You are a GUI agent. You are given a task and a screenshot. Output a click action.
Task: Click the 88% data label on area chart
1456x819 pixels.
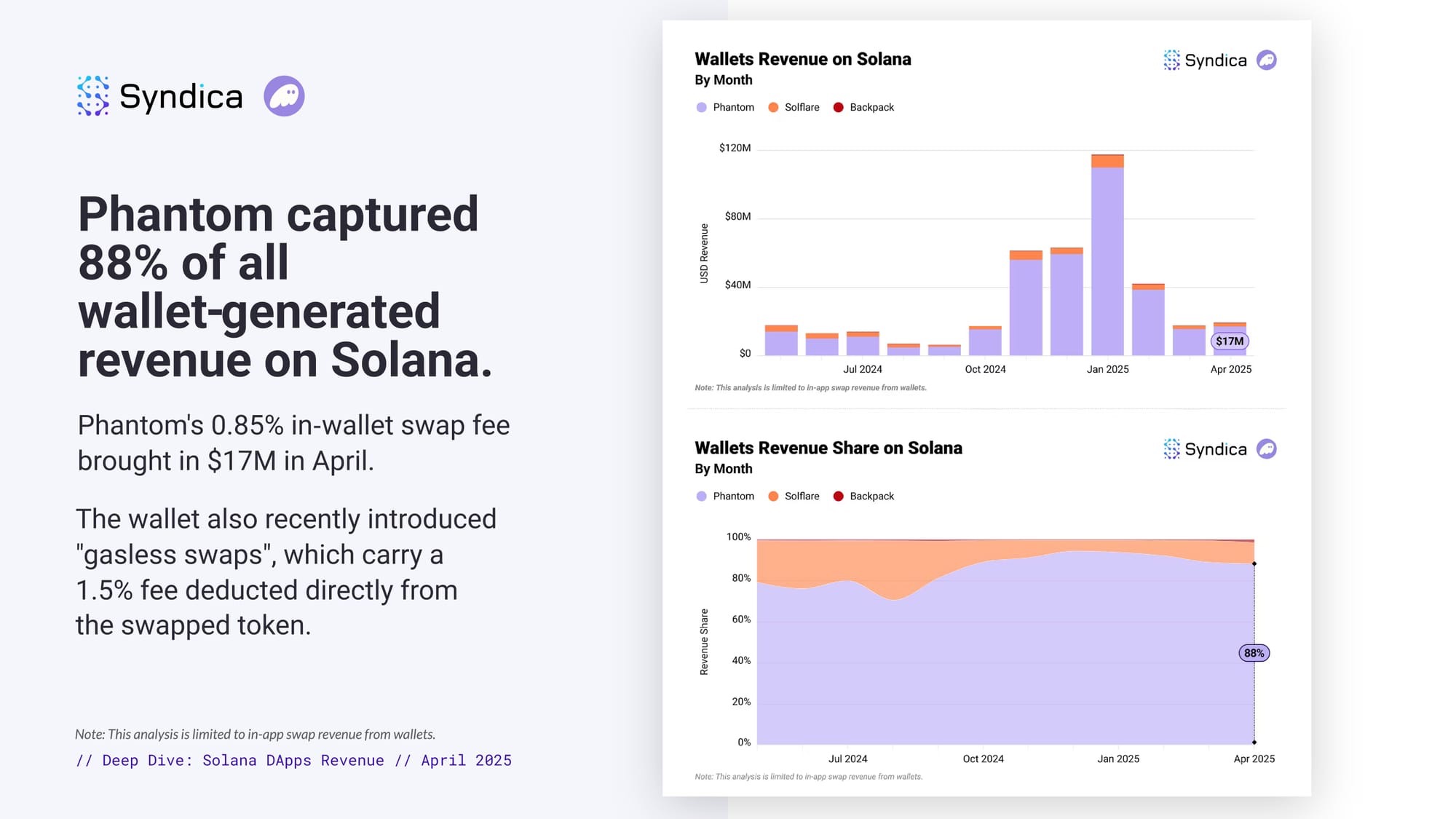(1254, 653)
